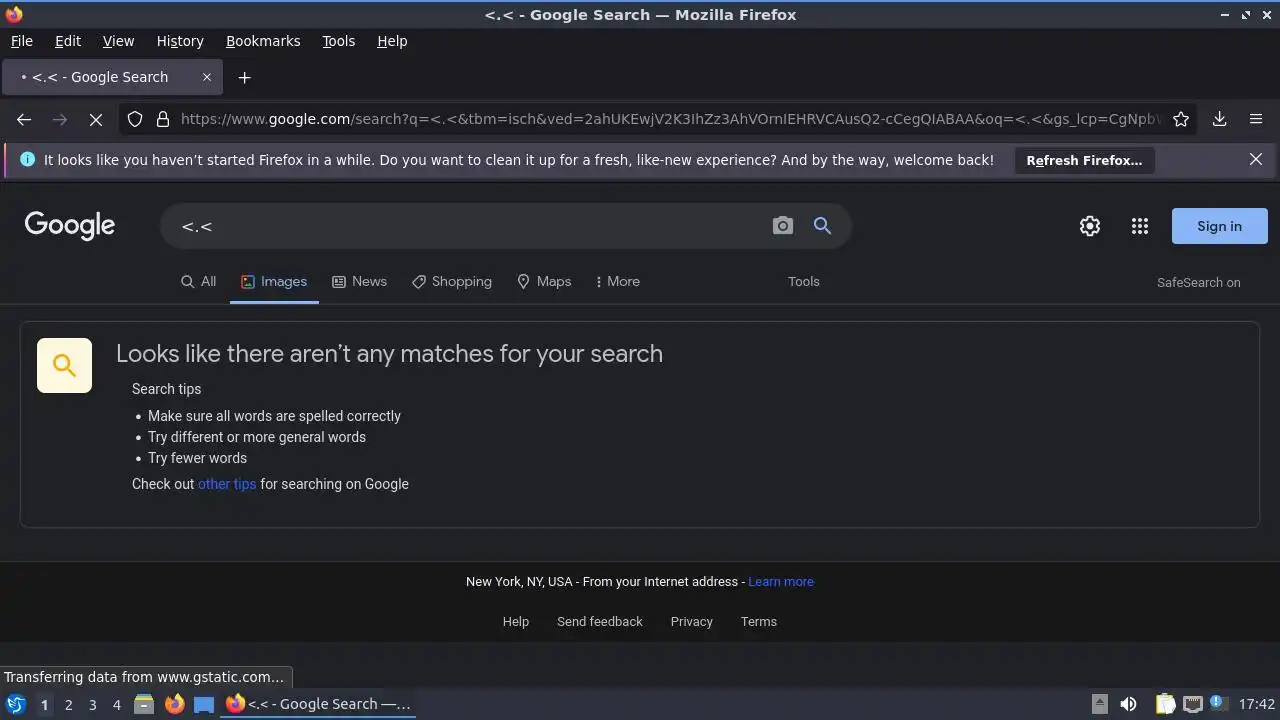Switch to the Shopping results tab
Image resolution: width=1280 pixels, height=720 pixels.
(452, 281)
